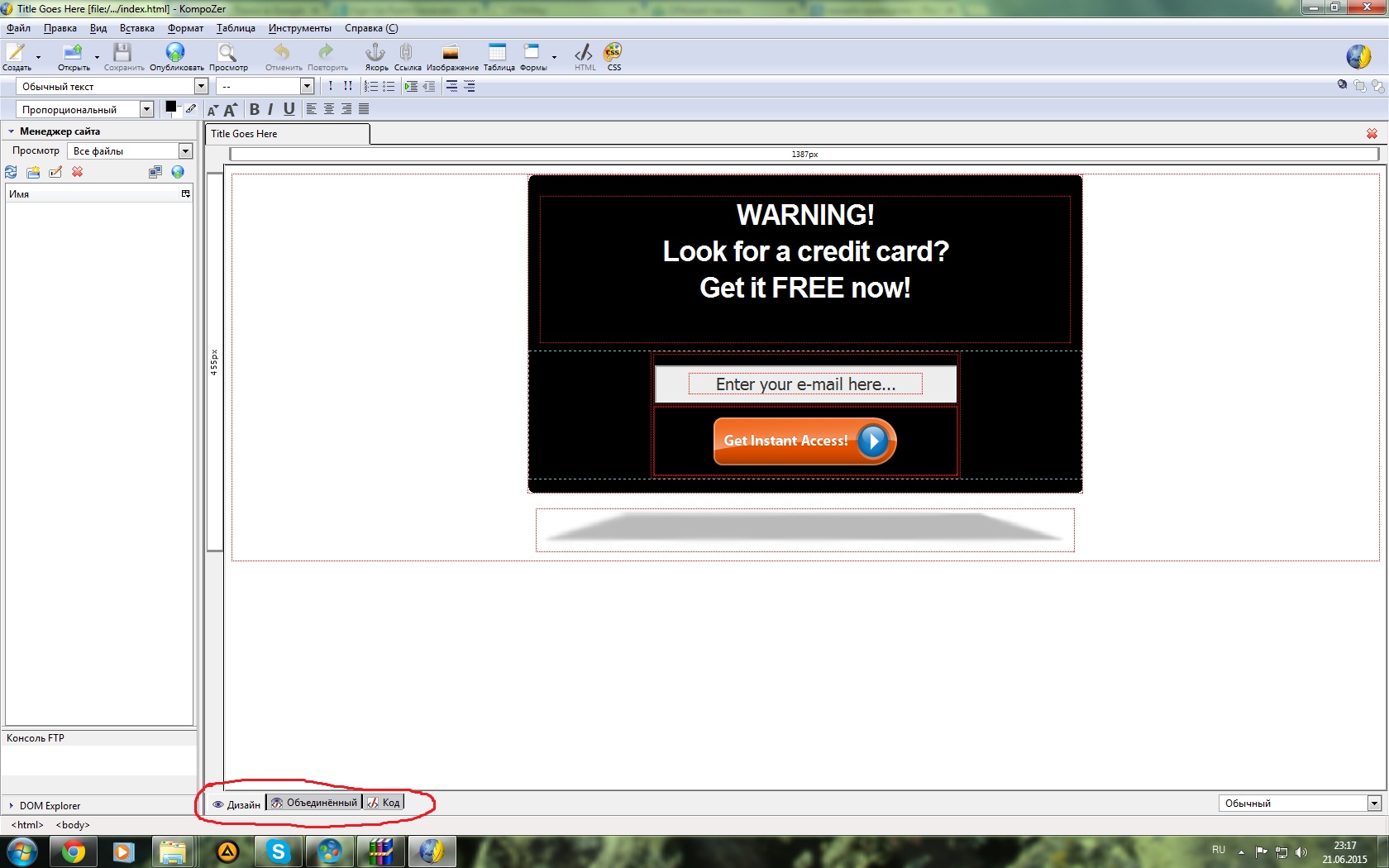Switch to the Код view tab
The width and height of the screenshot is (1389, 868).
pos(384,803)
